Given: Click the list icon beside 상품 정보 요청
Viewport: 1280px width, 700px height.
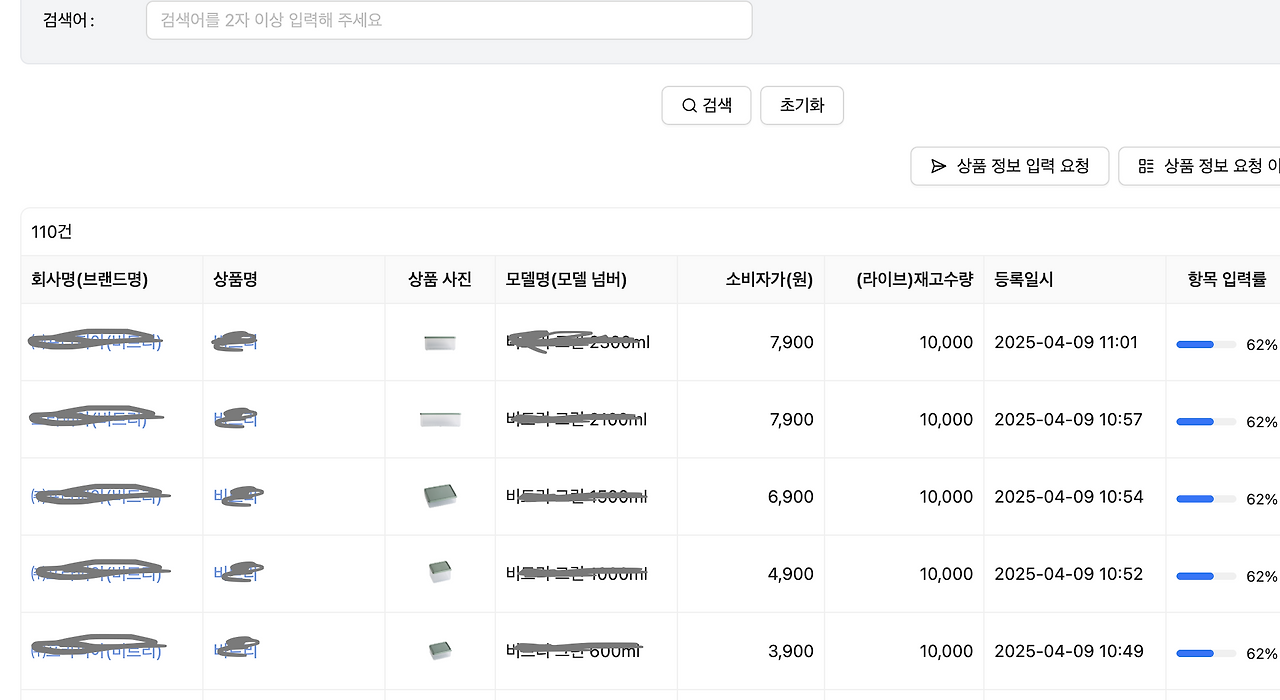Looking at the screenshot, I should pos(1146,166).
